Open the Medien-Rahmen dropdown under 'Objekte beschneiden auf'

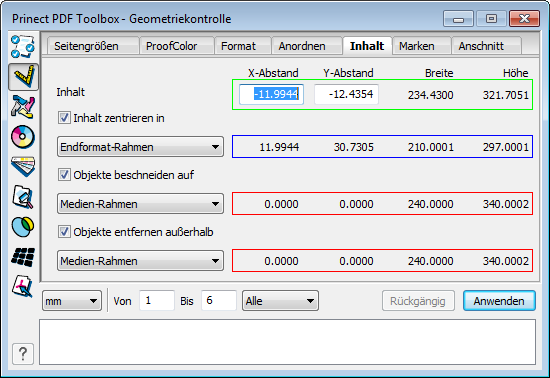140,204
